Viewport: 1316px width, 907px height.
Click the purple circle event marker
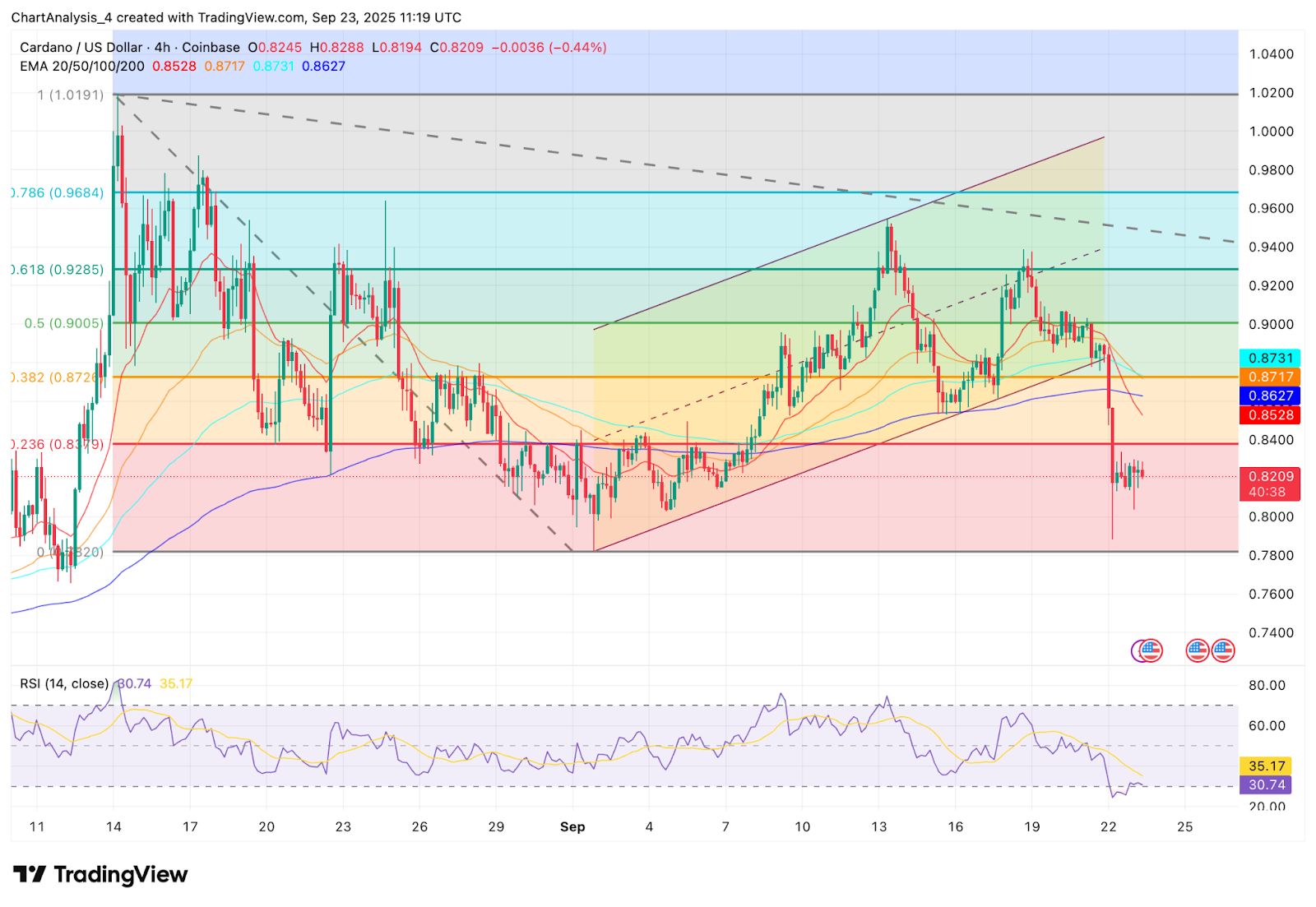coord(1141,650)
